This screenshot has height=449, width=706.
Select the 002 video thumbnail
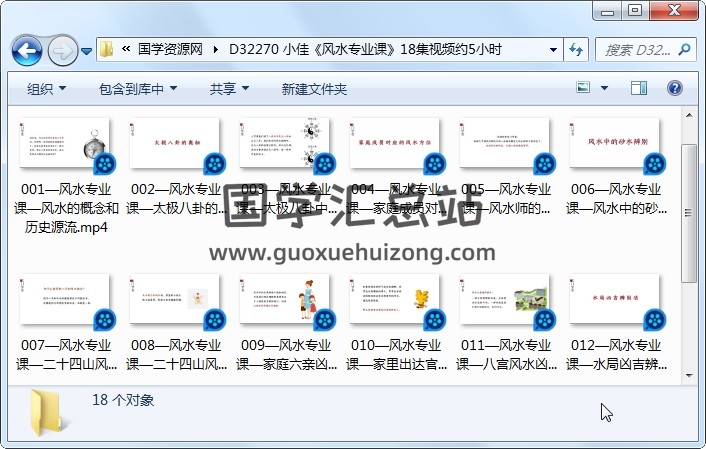point(176,145)
